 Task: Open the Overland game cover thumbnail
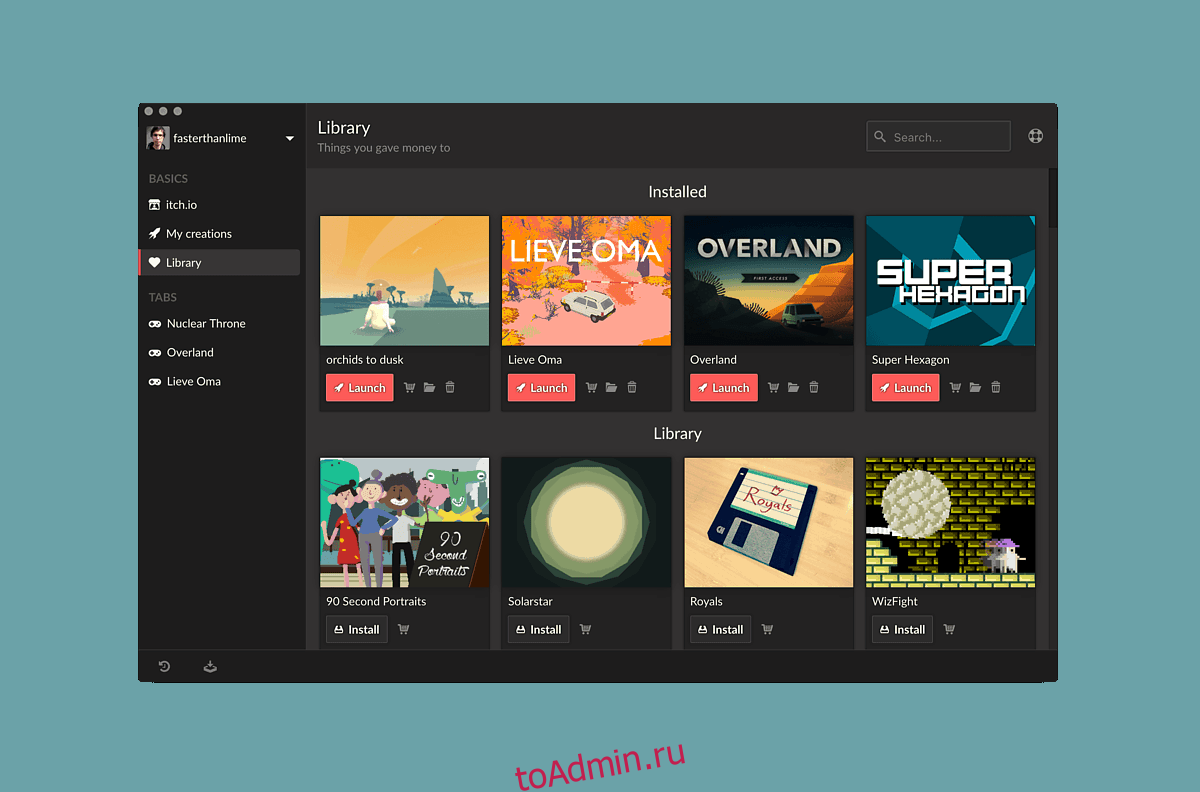(x=769, y=281)
